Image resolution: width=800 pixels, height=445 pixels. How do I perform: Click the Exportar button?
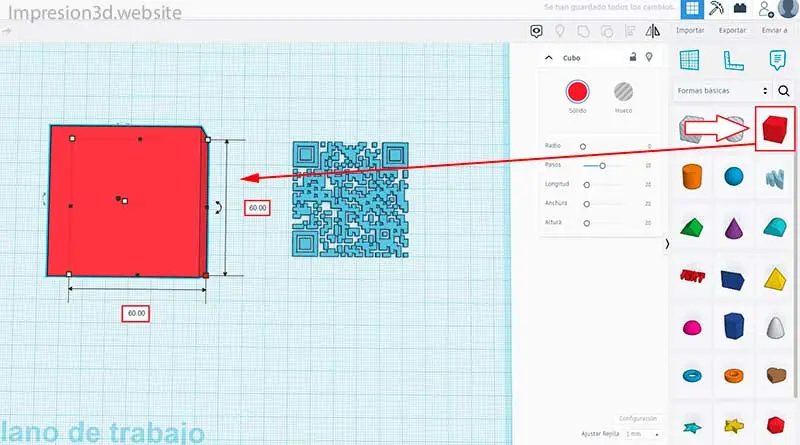point(732,31)
